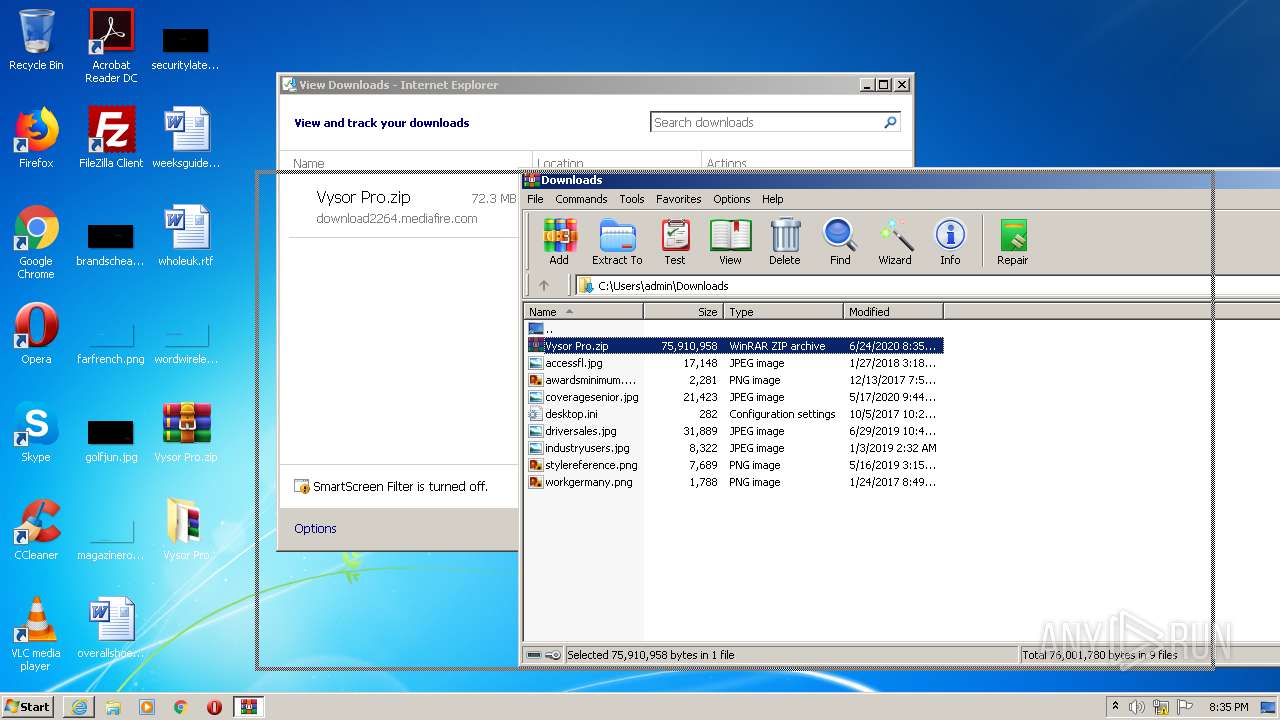The height and width of the screenshot is (720, 1280).
Task: Click SmartScreen Filter is turned off message
Action: click(400, 487)
